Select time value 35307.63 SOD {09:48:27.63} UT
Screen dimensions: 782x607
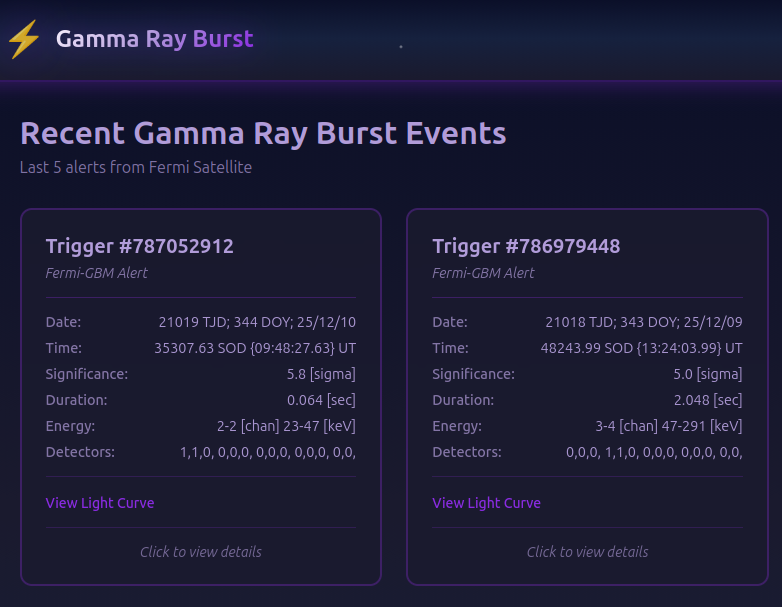tap(255, 348)
